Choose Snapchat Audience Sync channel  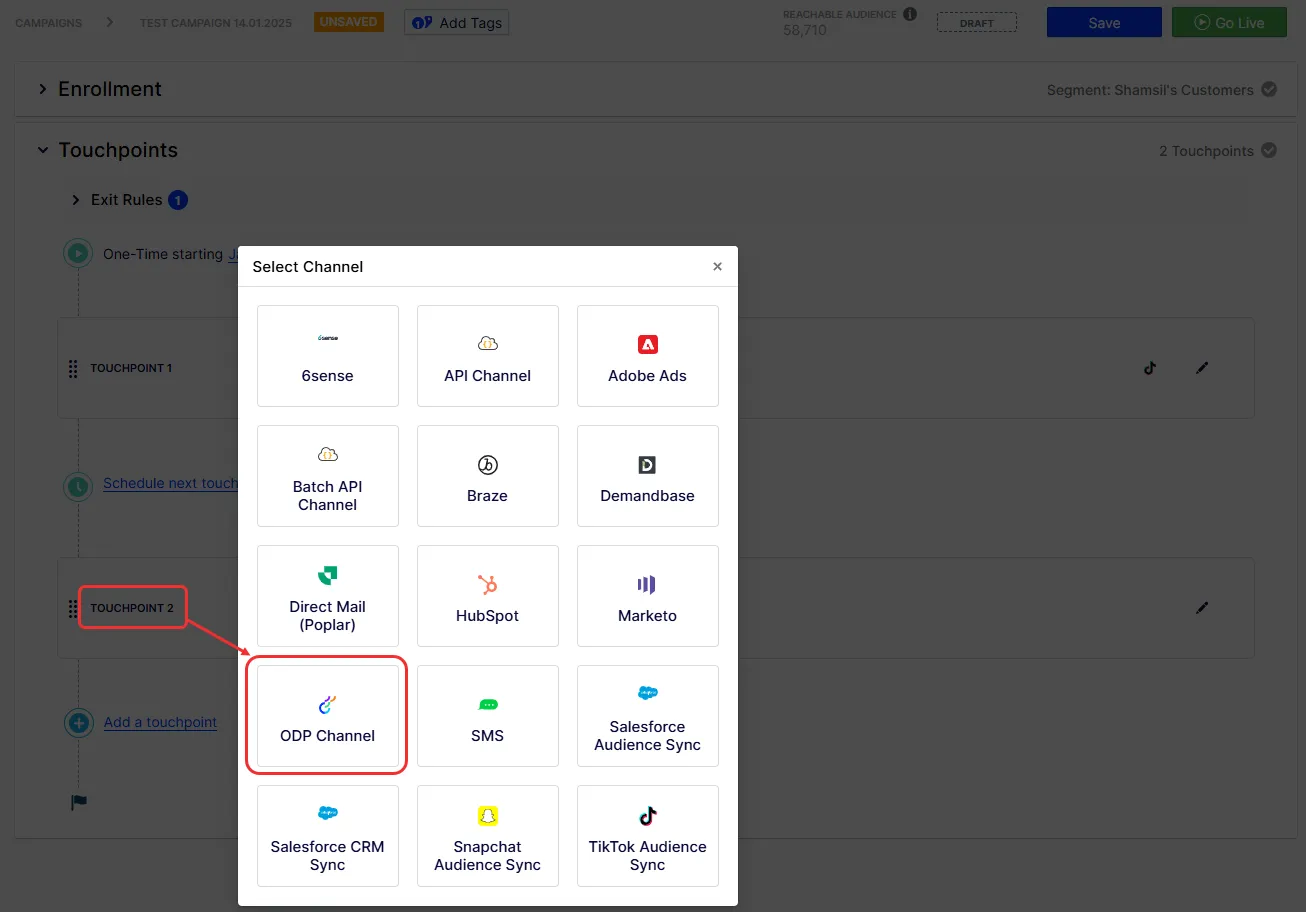point(488,836)
